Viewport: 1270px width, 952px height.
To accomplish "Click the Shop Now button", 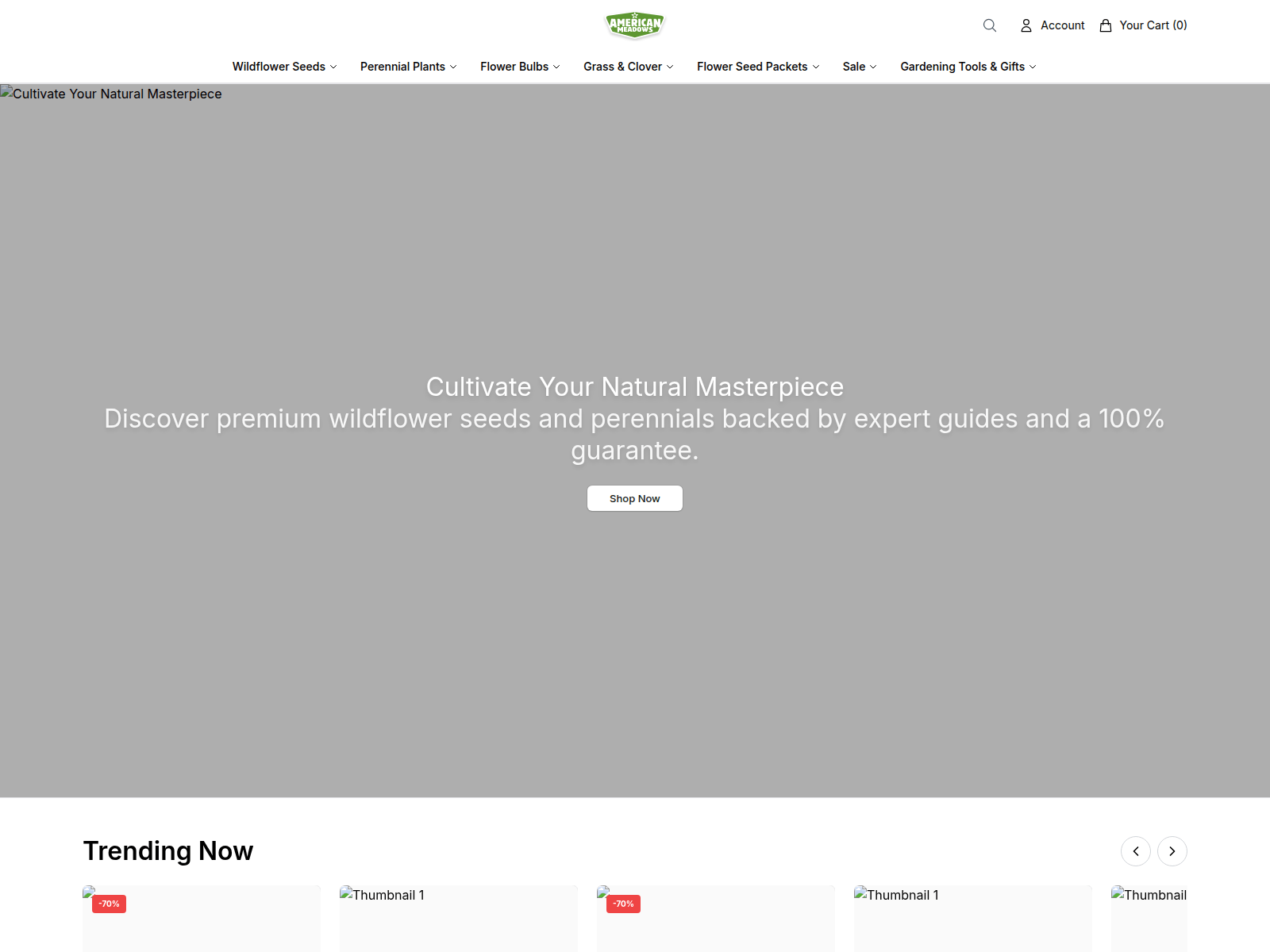I will (x=635, y=498).
